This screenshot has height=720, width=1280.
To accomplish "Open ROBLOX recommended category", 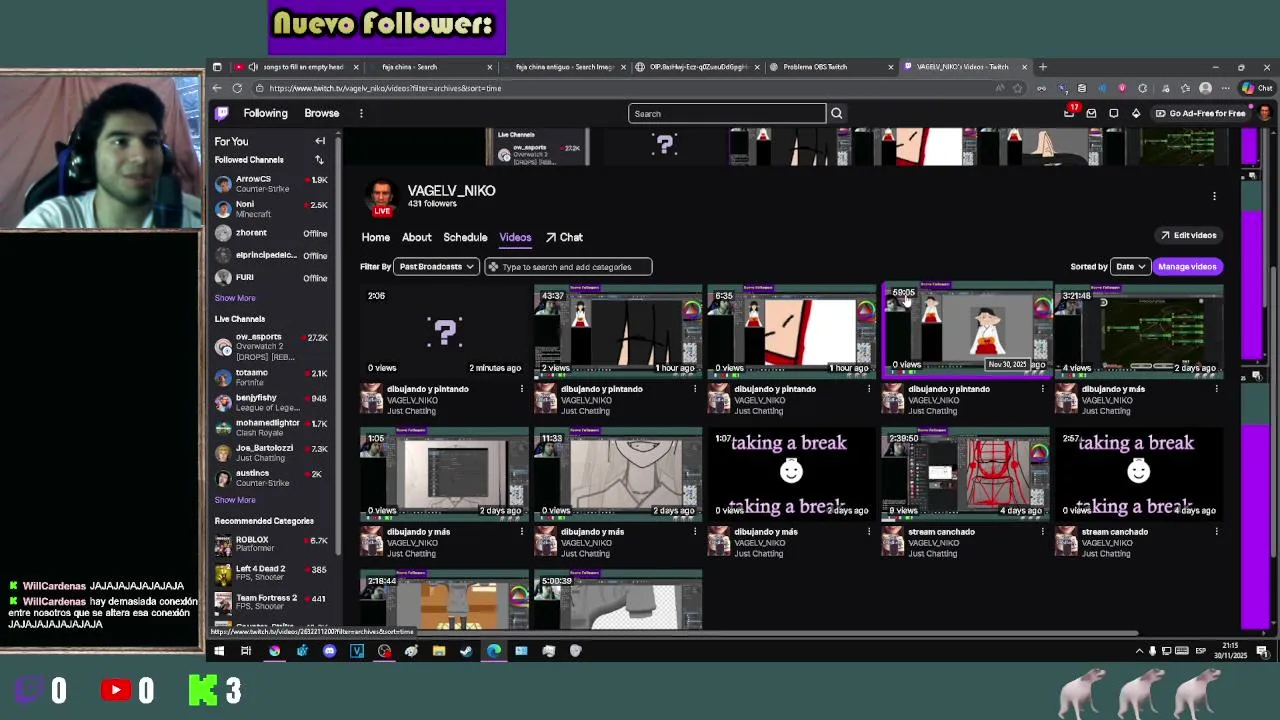I will coord(271,544).
